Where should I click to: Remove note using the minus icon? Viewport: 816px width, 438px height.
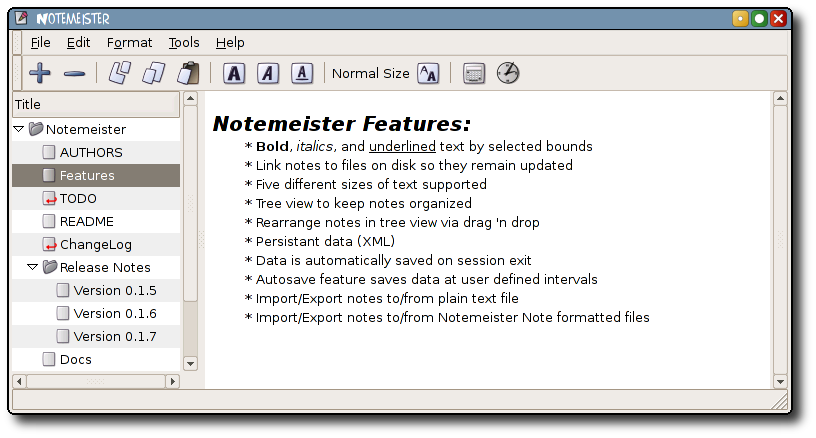[74, 74]
